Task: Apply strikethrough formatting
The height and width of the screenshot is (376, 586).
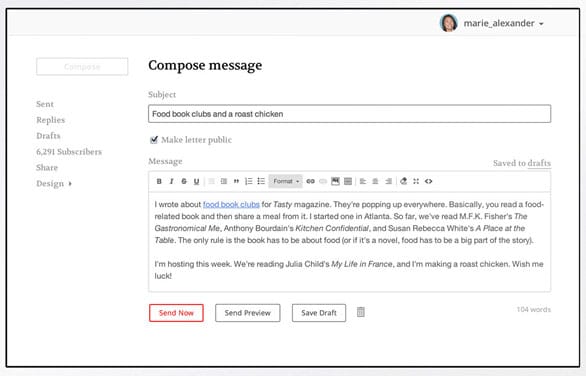Action: tap(184, 181)
